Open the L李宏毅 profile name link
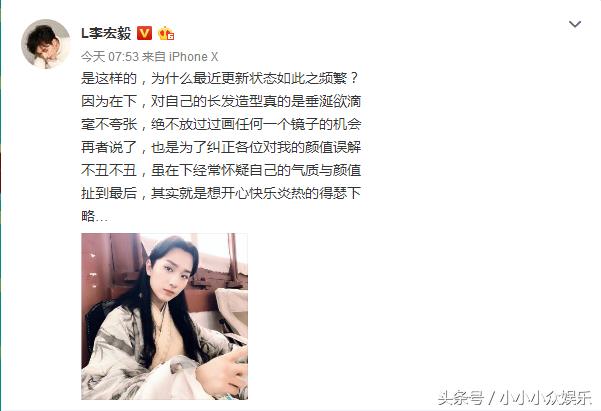Viewport: 601px width, 411px height. coord(106,33)
